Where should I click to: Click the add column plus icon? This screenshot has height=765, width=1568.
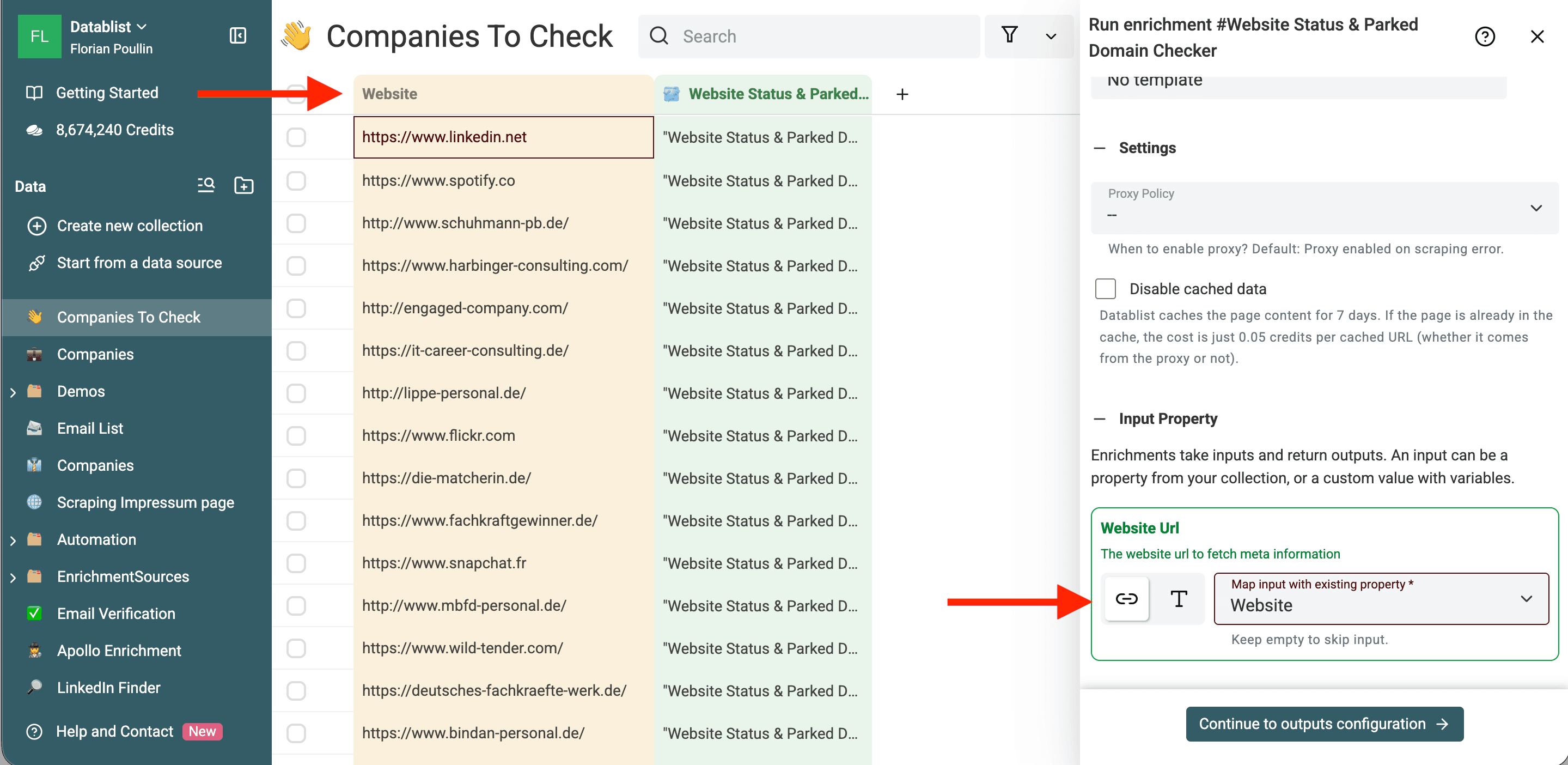[x=902, y=94]
